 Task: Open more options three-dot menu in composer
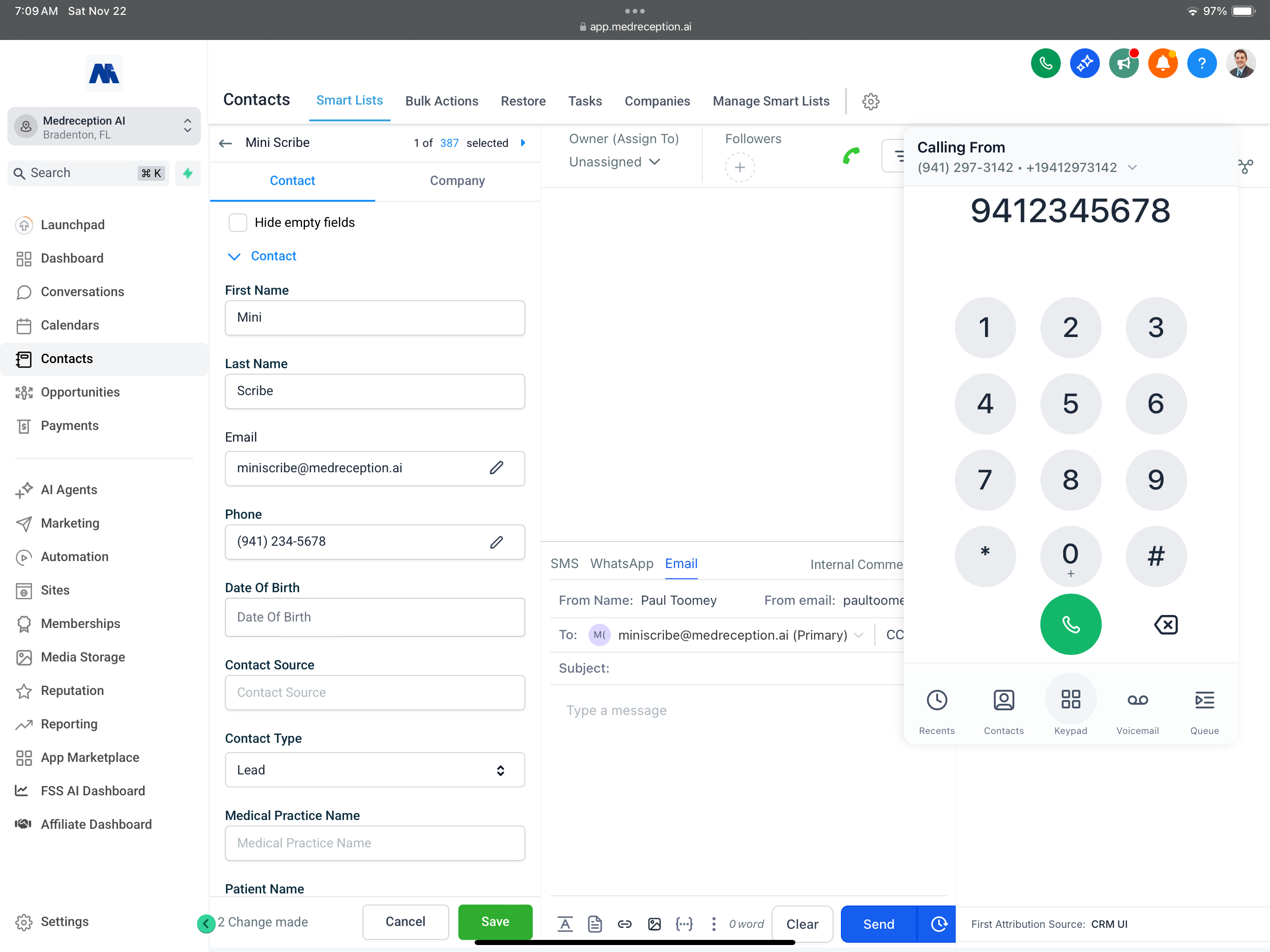coord(714,924)
